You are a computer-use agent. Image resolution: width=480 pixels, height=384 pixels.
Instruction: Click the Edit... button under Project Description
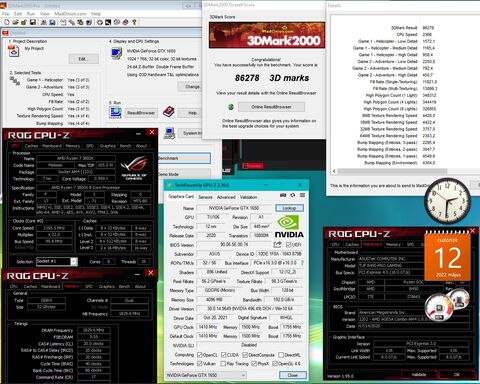84,59
